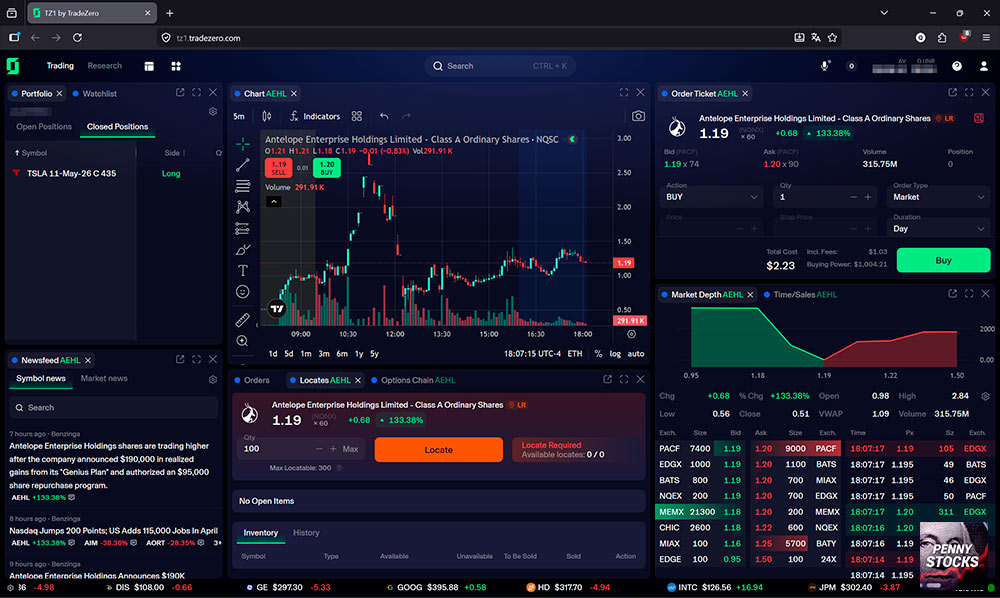Reload the browser page

77,38
